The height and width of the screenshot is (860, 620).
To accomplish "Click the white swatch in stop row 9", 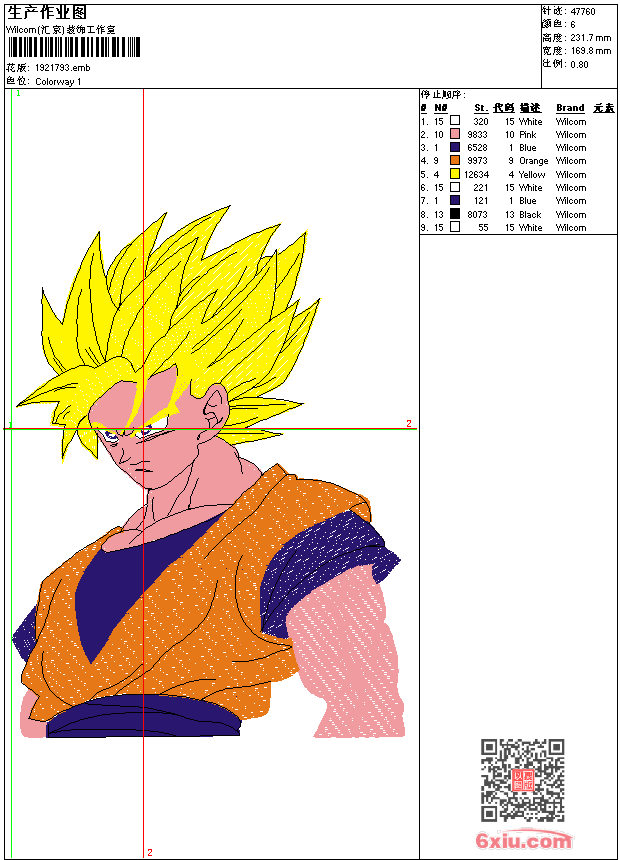I will tap(455, 227).
